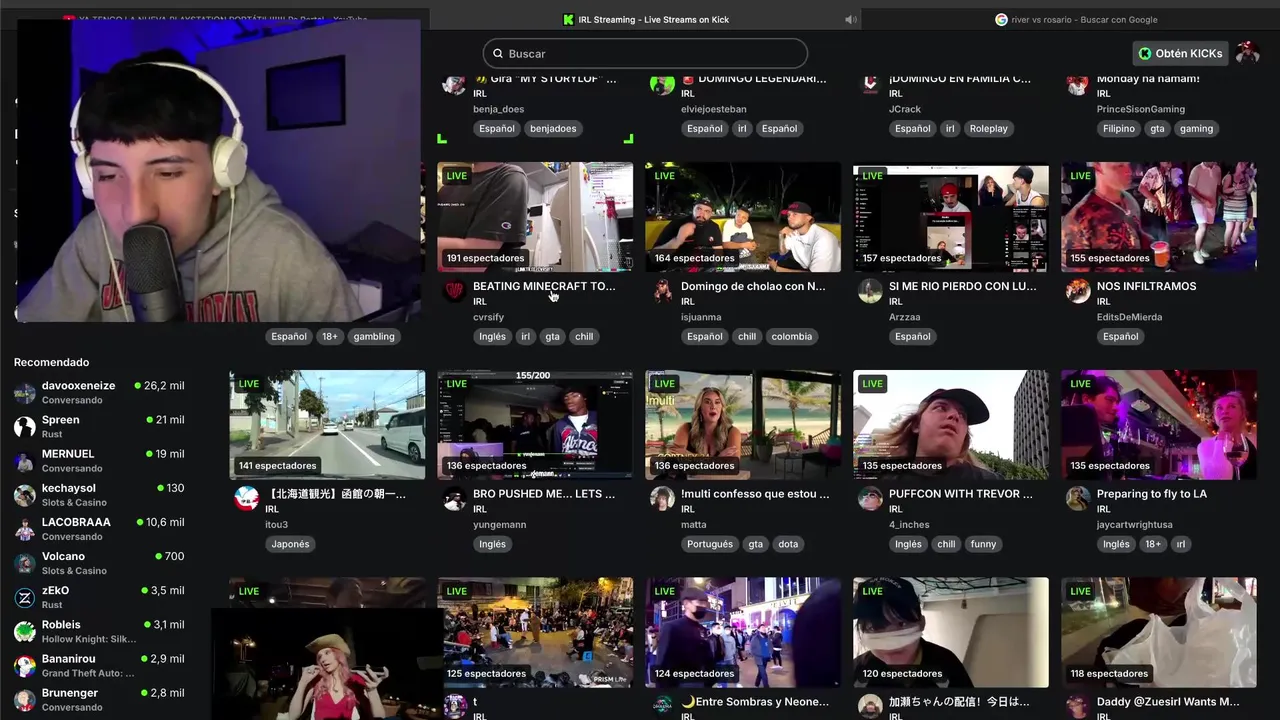Switch to IRL Streaming Kick browser tab
Image resolution: width=1280 pixels, height=720 pixels.
tap(645, 19)
